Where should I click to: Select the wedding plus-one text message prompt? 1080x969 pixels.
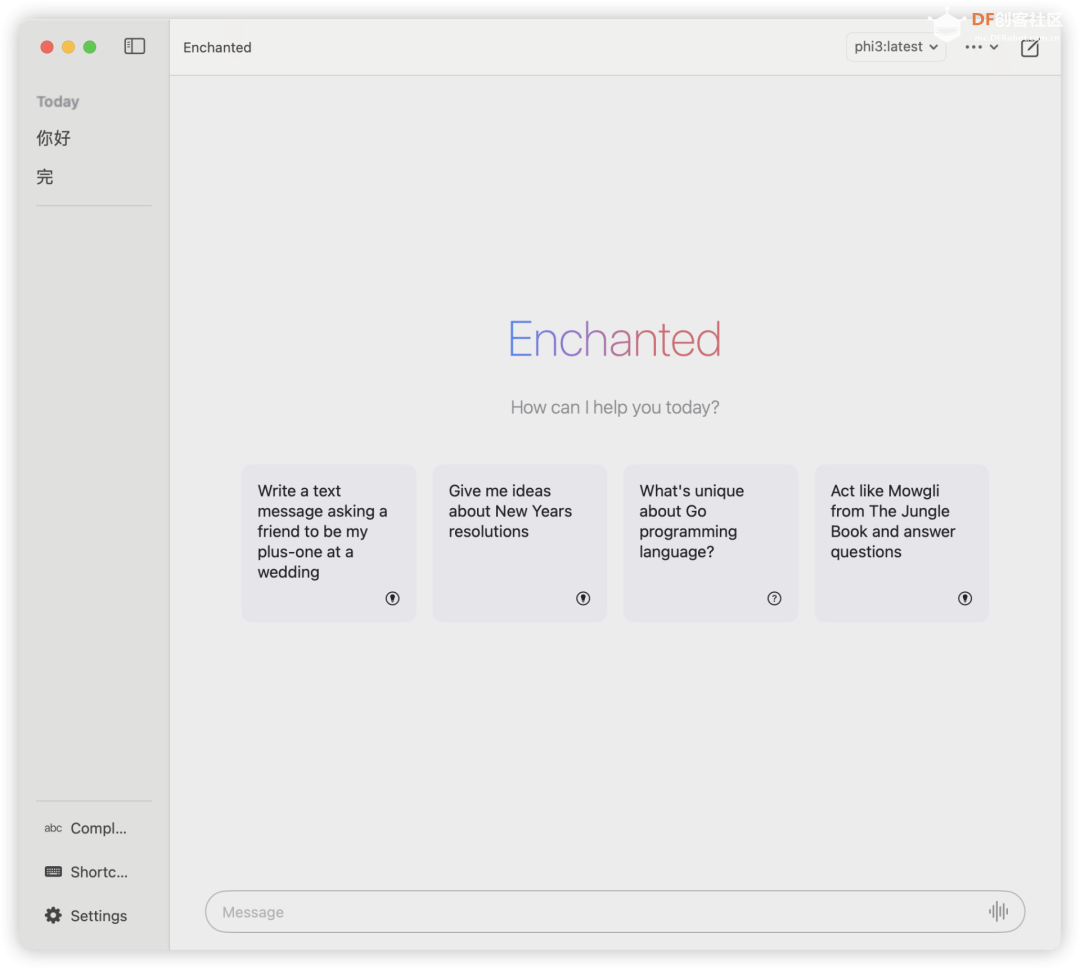pos(329,543)
